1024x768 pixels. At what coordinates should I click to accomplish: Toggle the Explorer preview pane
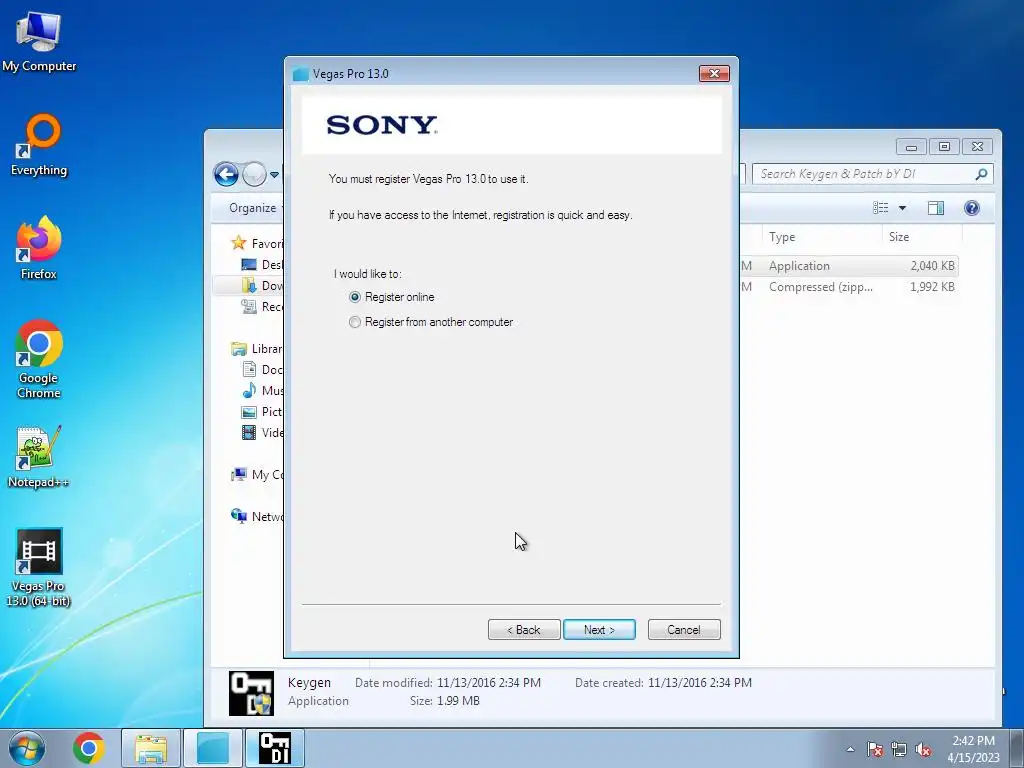[936, 208]
